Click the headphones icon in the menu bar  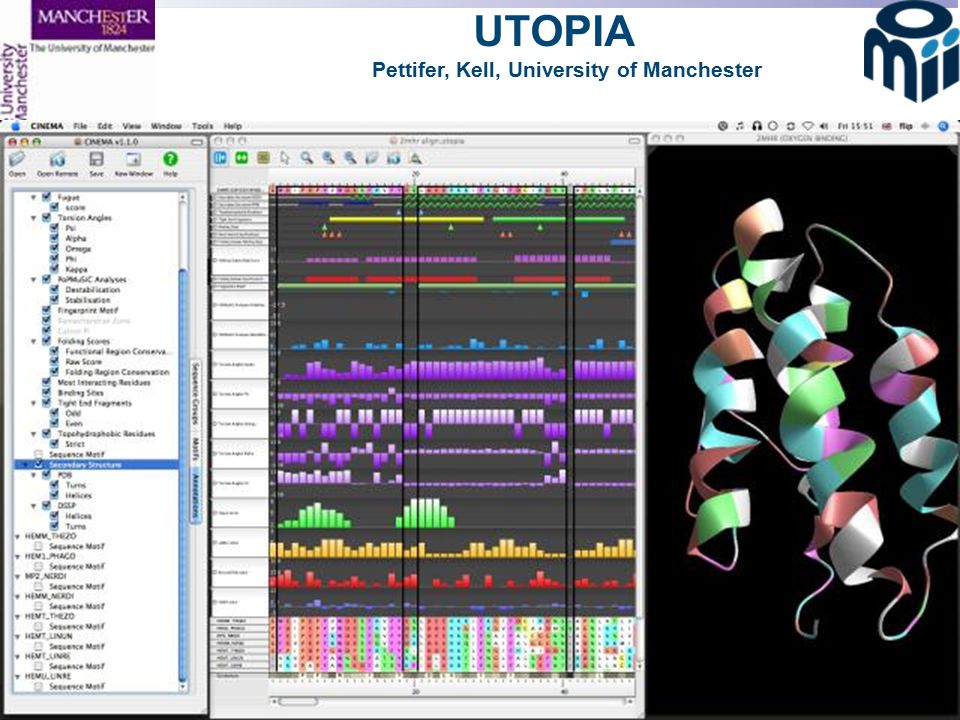757,126
